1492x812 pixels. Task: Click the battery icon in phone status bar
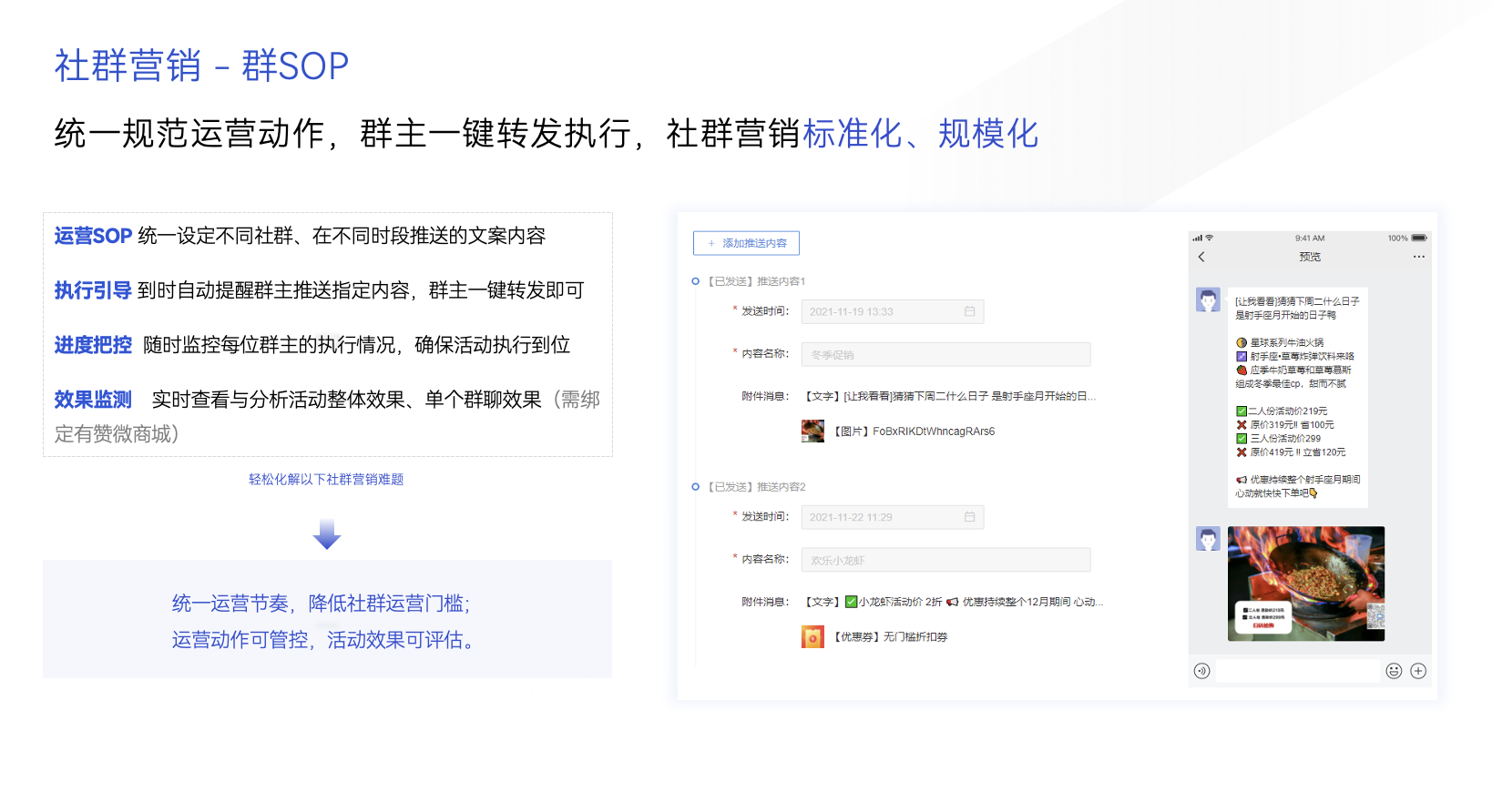point(1419,238)
